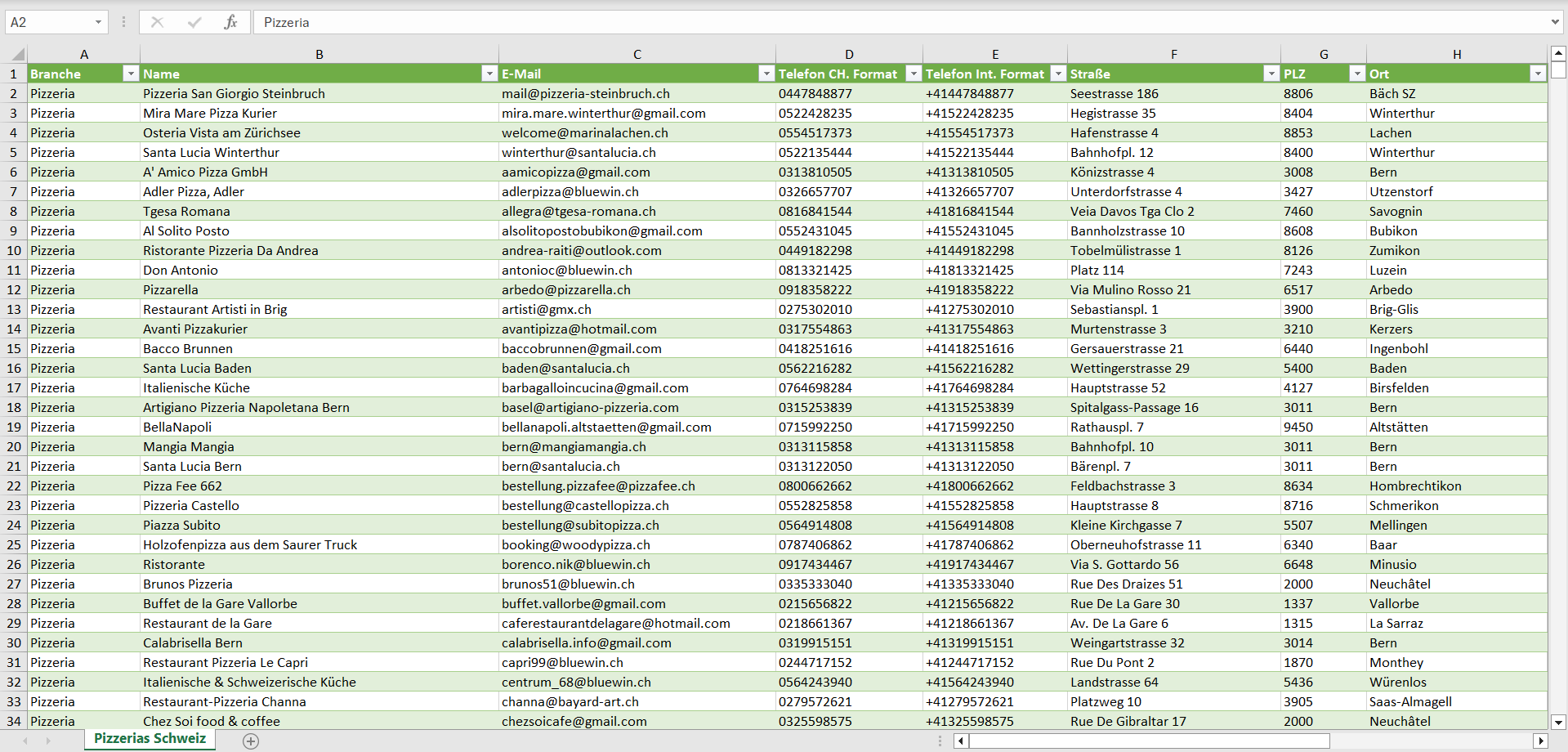Open the Name Box dropdown arrow
Image resolution: width=1568 pixels, height=752 pixels.
(x=98, y=22)
